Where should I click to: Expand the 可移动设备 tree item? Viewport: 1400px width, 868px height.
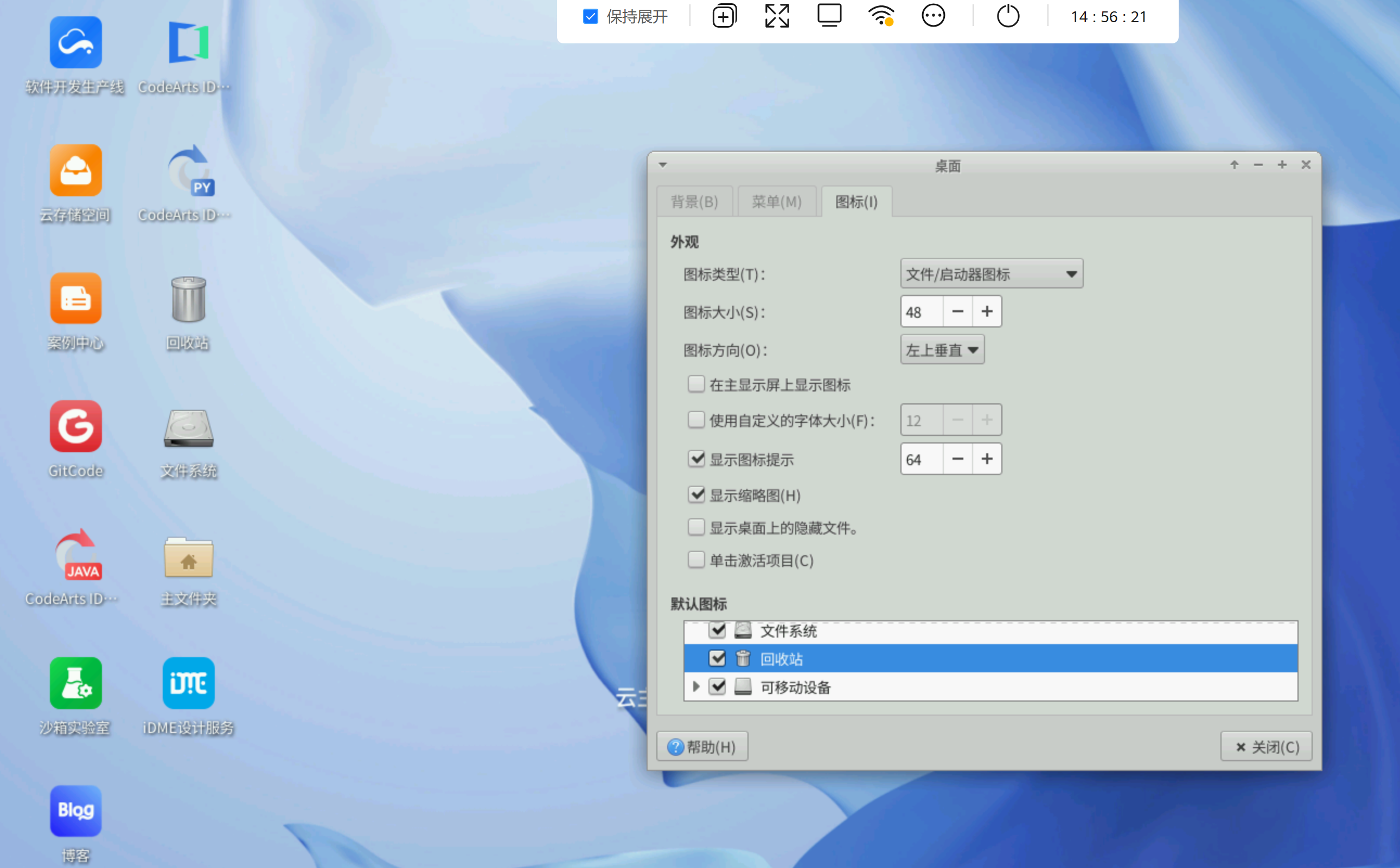696,686
